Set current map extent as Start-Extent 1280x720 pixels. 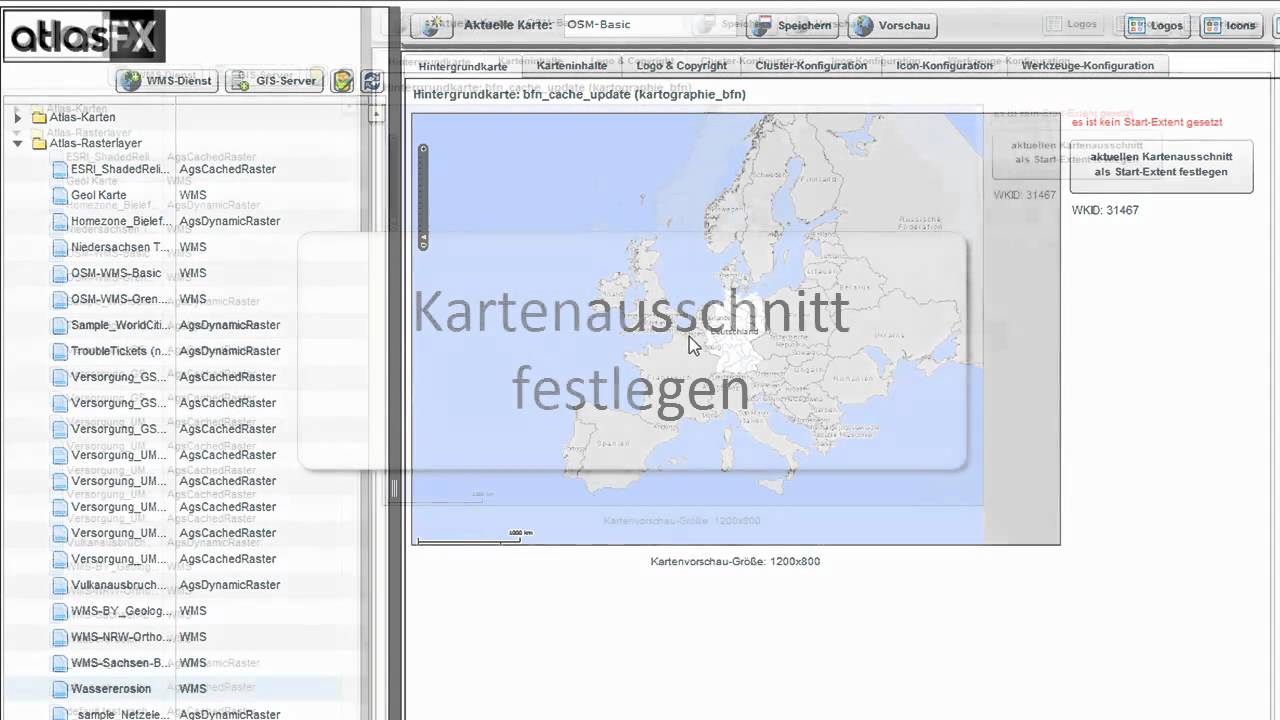pos(1161,165)
